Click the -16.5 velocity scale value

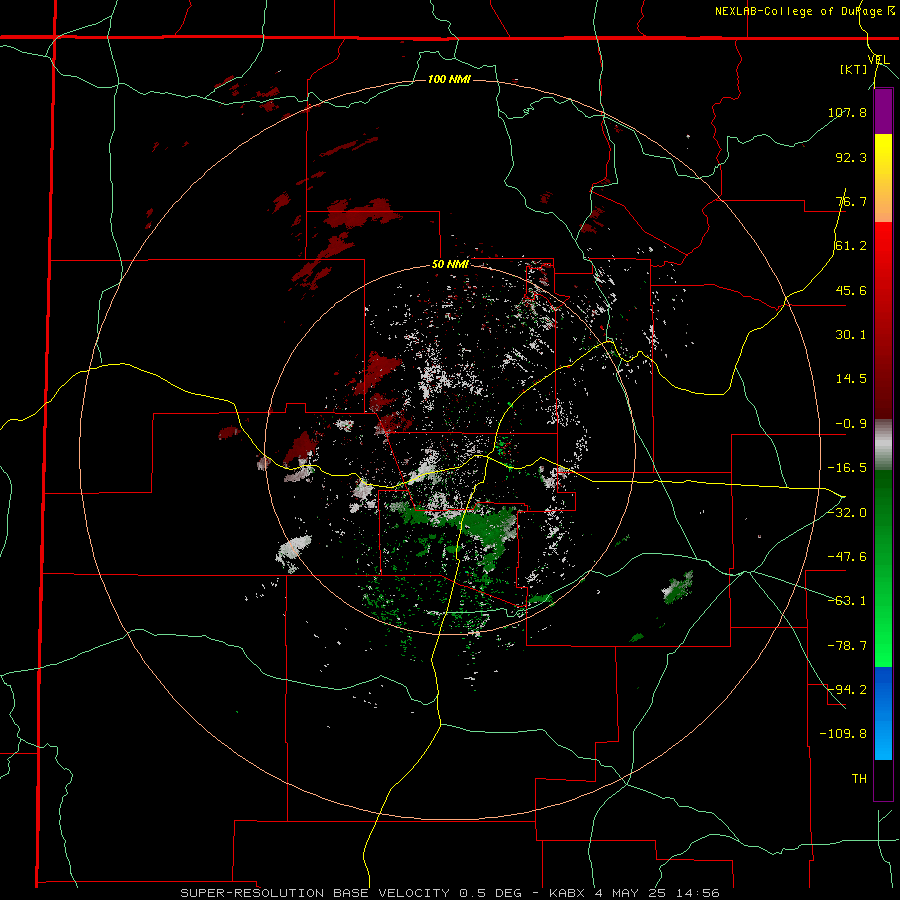(x=847, y=468)
